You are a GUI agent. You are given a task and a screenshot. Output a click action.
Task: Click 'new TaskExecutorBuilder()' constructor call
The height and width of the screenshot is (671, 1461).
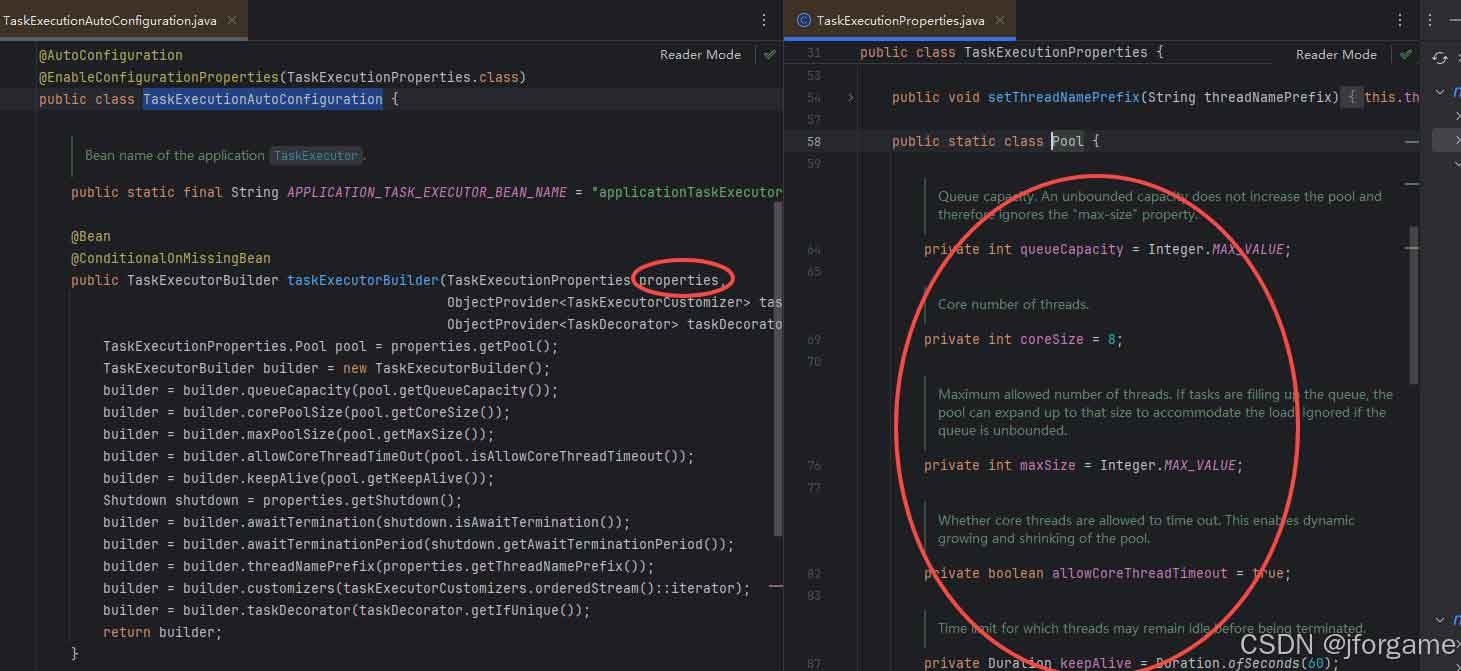[443, 369]
